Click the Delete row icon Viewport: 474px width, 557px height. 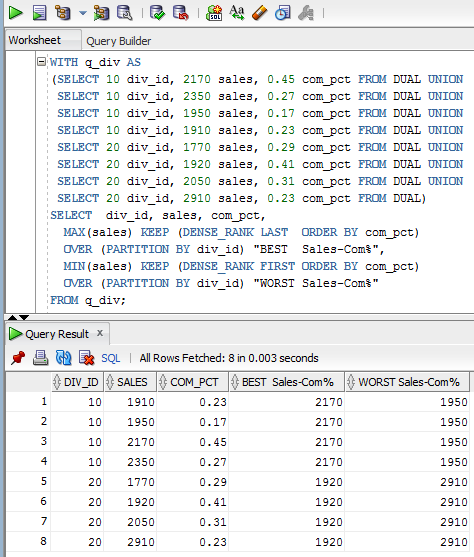click(x=87, y=358)
